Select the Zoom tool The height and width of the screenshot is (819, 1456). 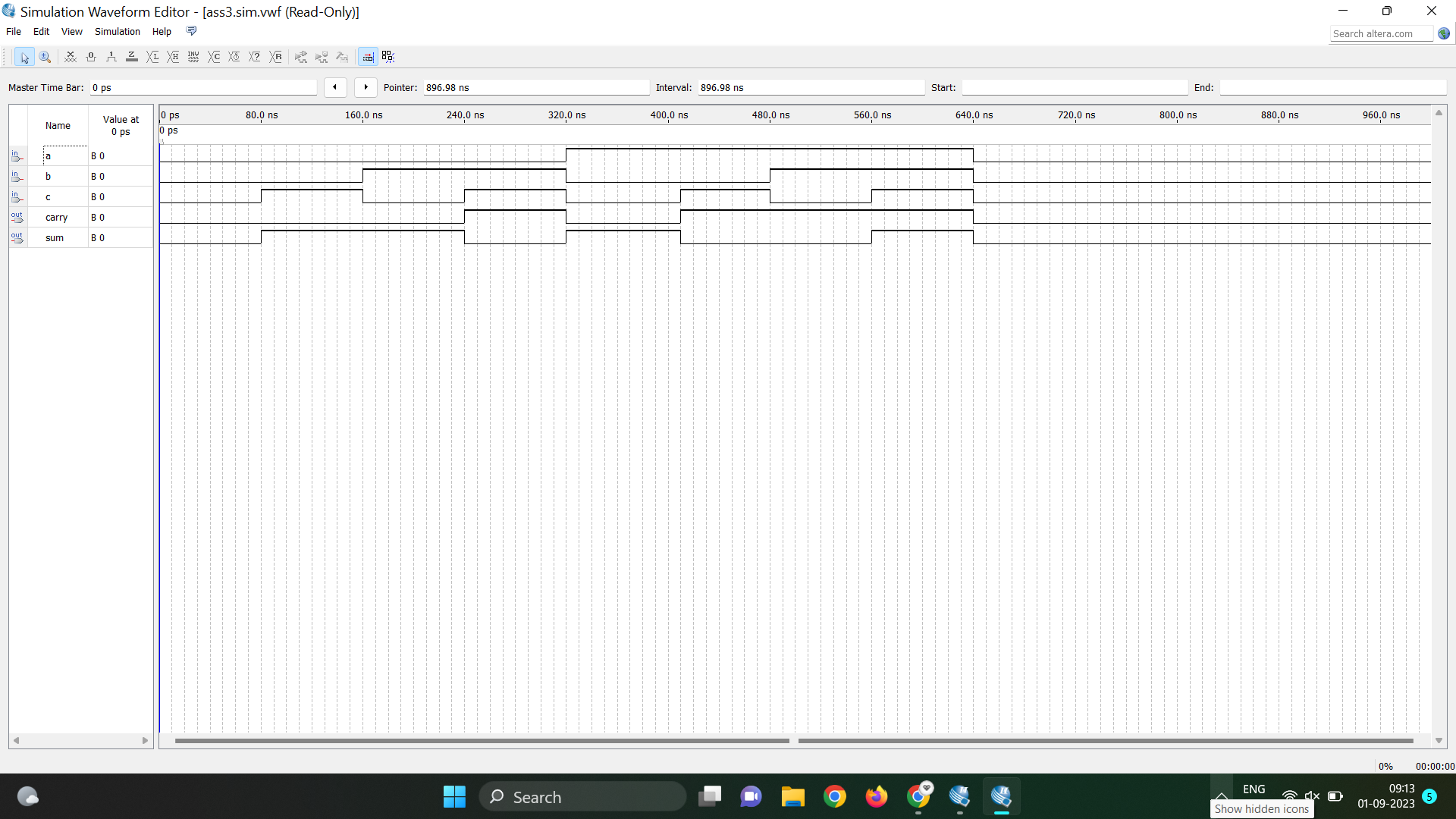[45, 57]
